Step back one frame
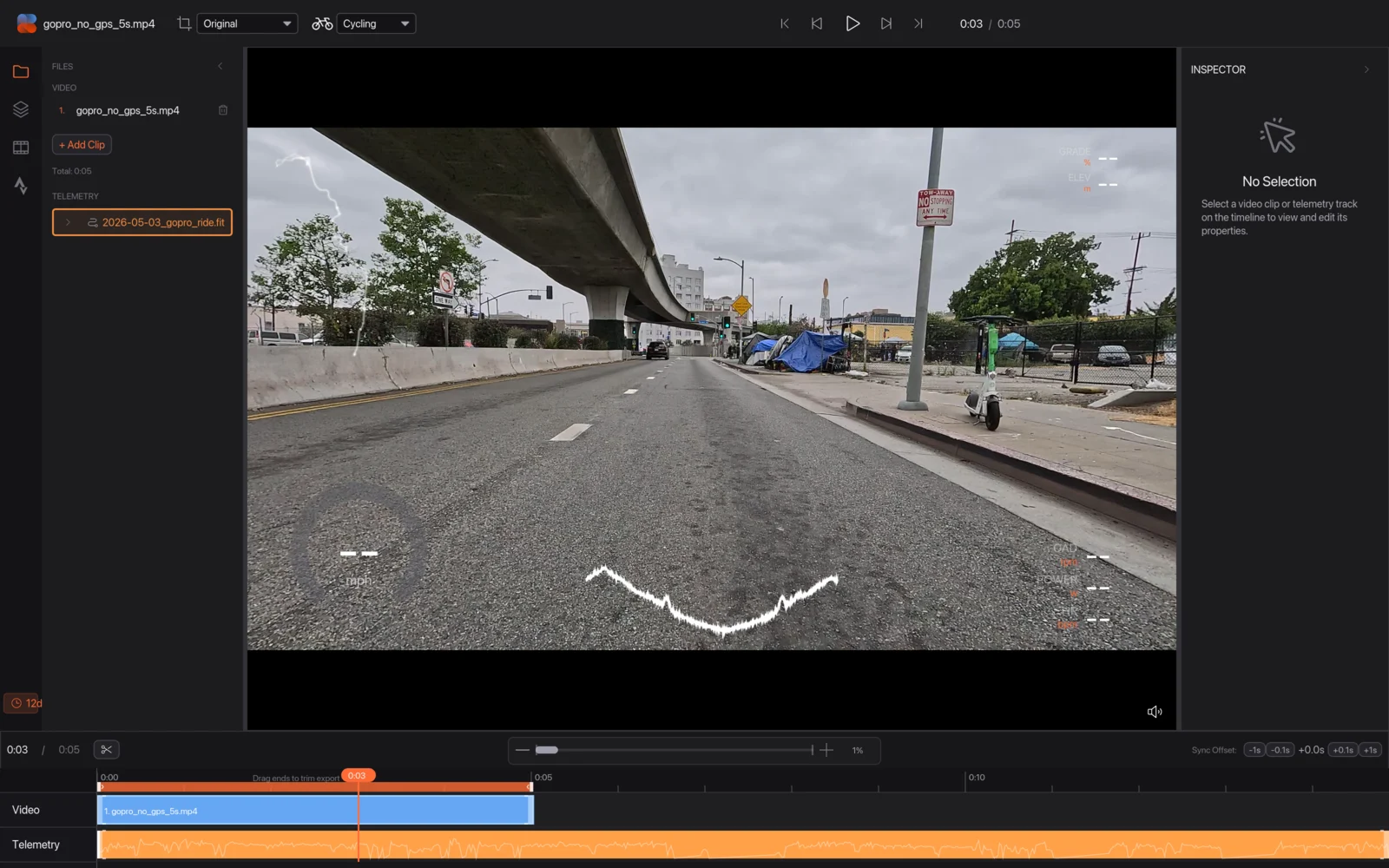Image resolution: width=1389 pixels, height=868 pixels. (x=817, y=23)
